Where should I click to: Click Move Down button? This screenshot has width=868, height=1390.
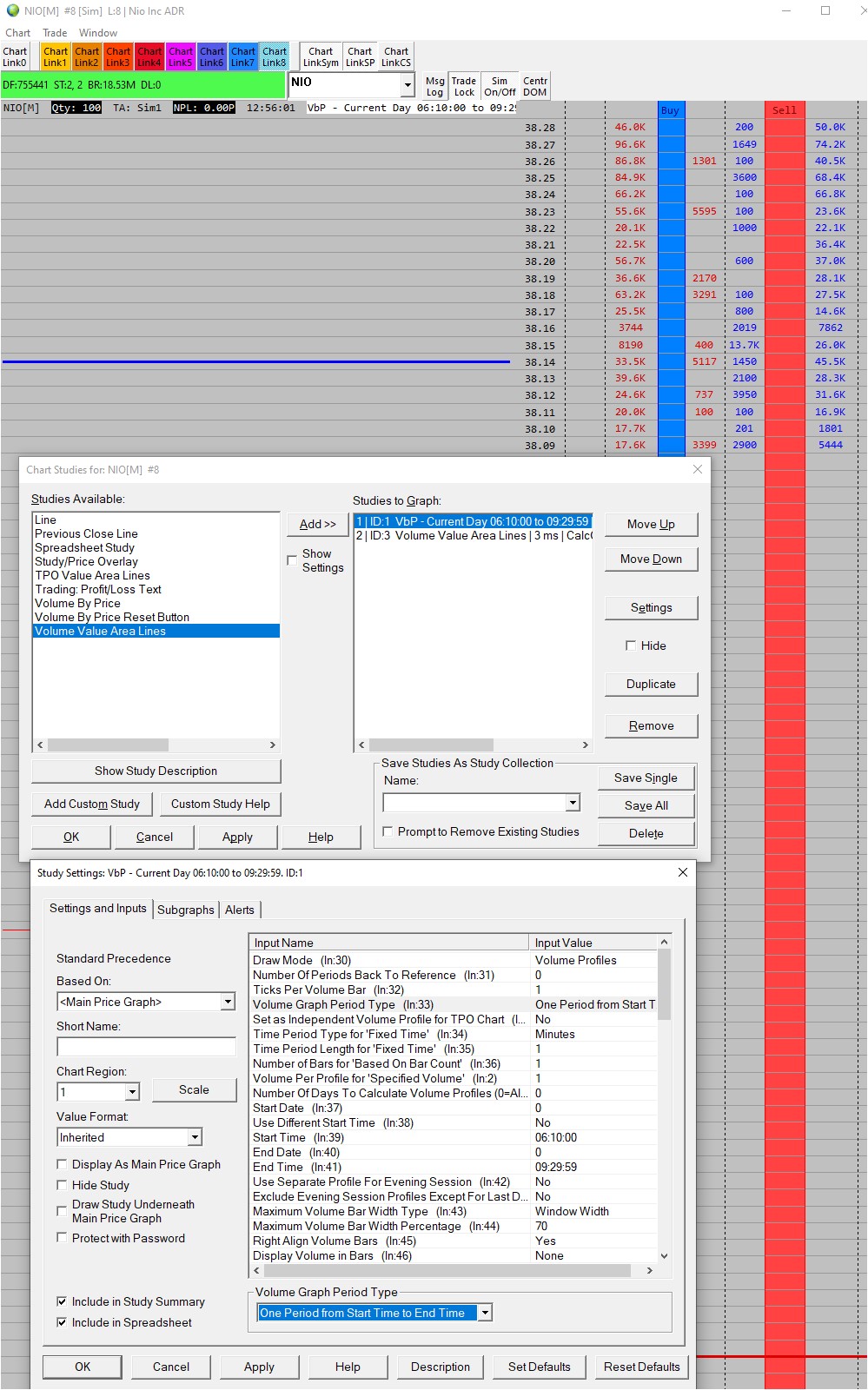click(651, 559)
